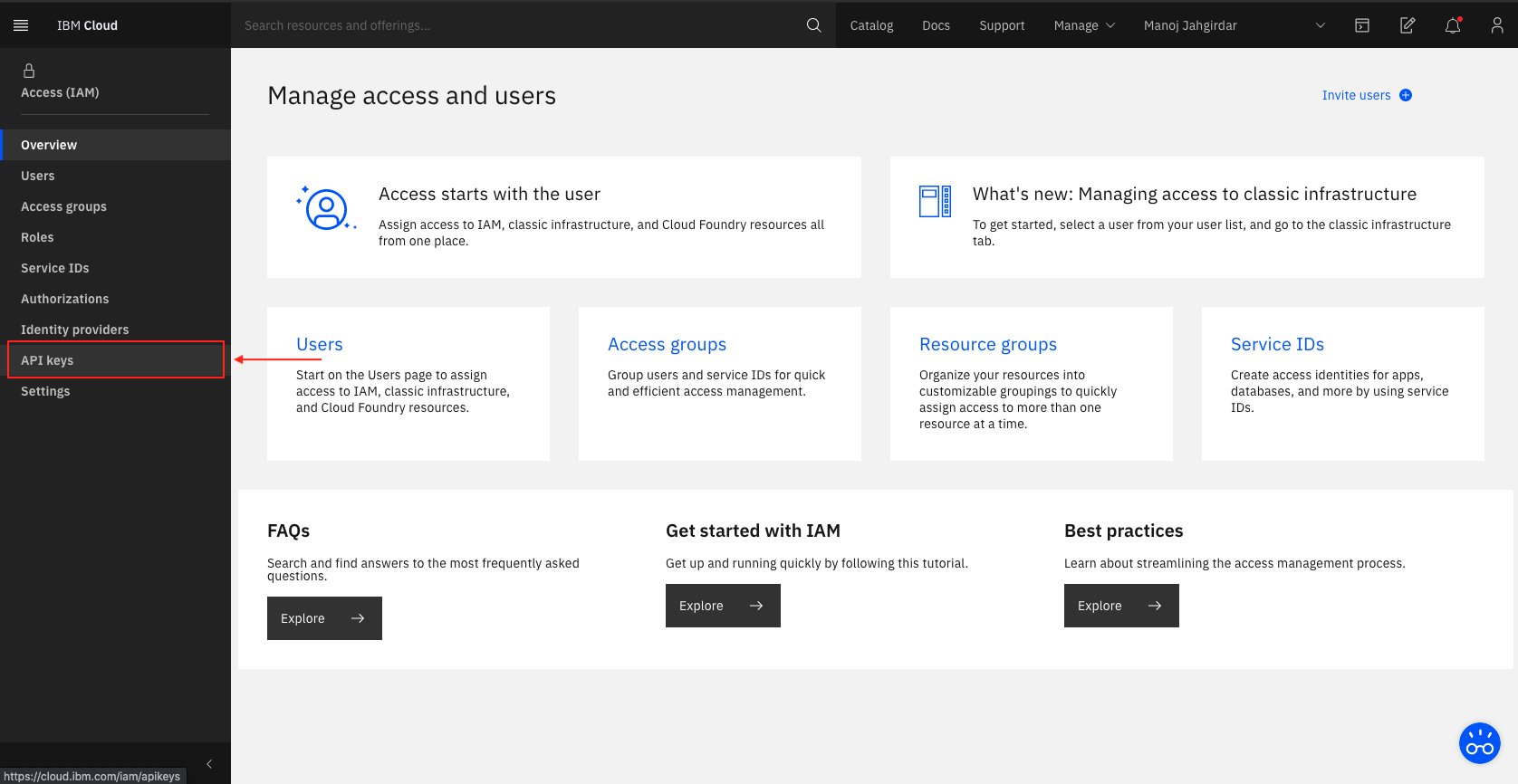This screenshot has height=784, width=1518.
Task: Open the Access groups card link
Action: point(667,345)
